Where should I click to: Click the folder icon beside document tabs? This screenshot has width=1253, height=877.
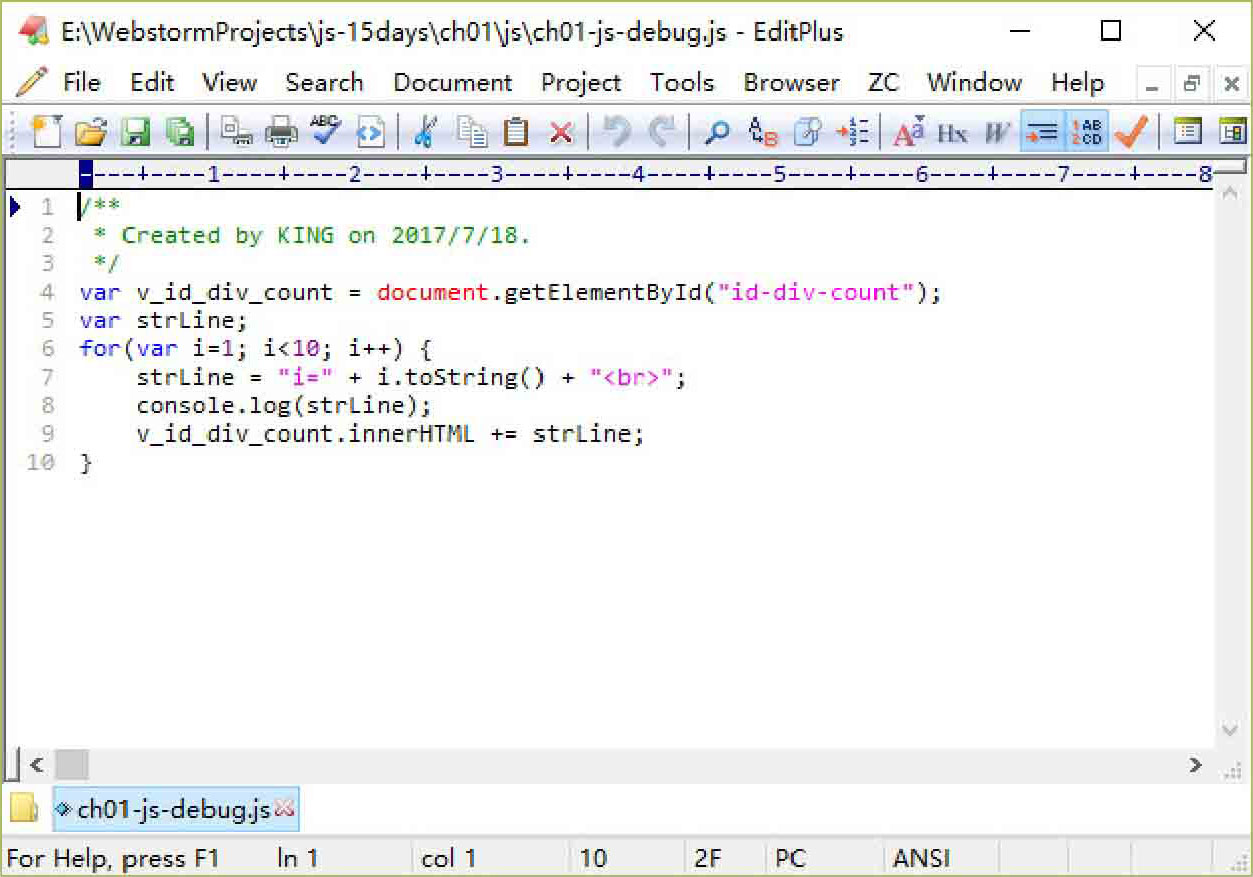pyautogui.click(x=24, y=808)
